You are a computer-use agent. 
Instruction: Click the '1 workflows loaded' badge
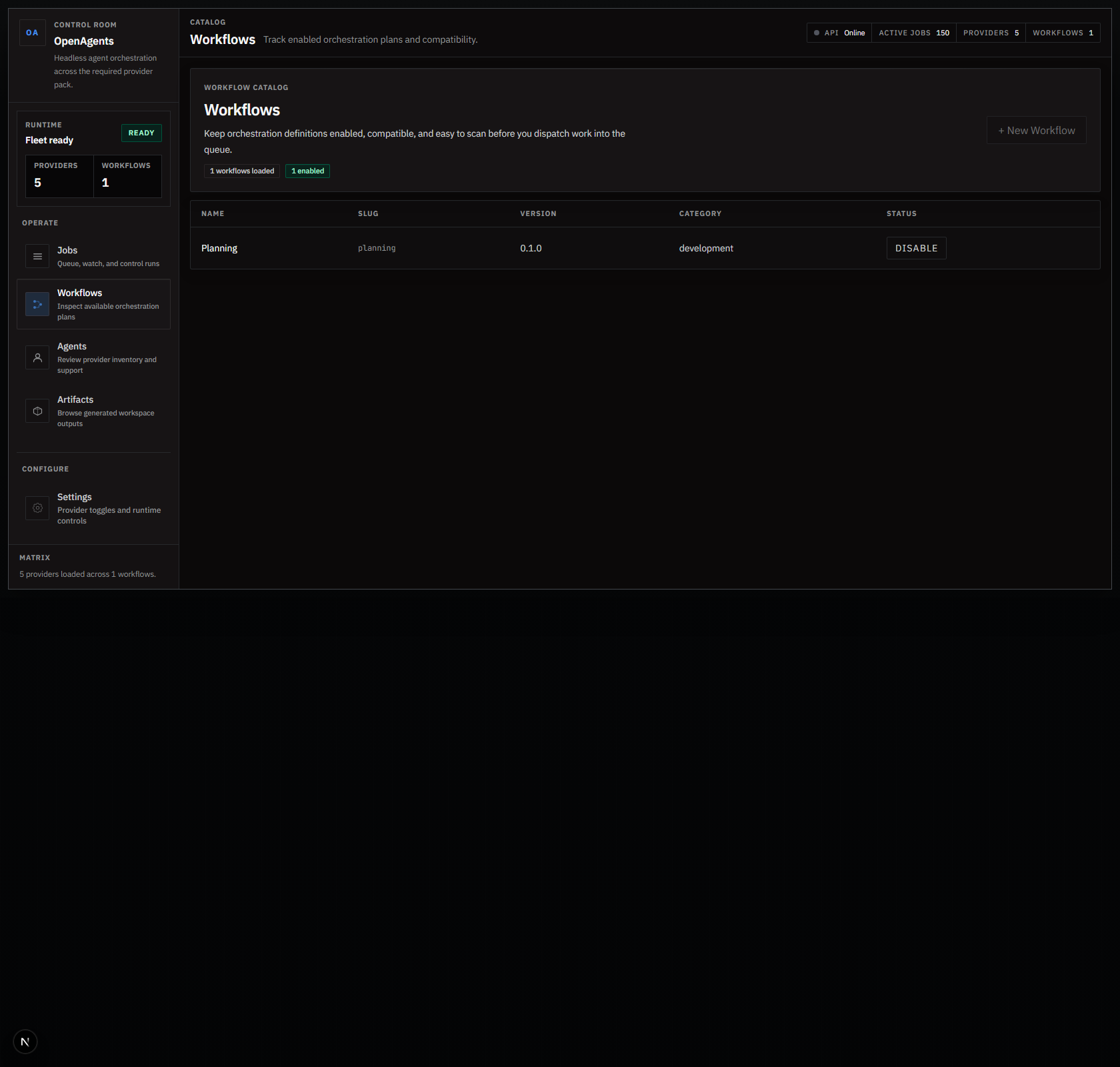pyautogui.click(x=242, y=171)
